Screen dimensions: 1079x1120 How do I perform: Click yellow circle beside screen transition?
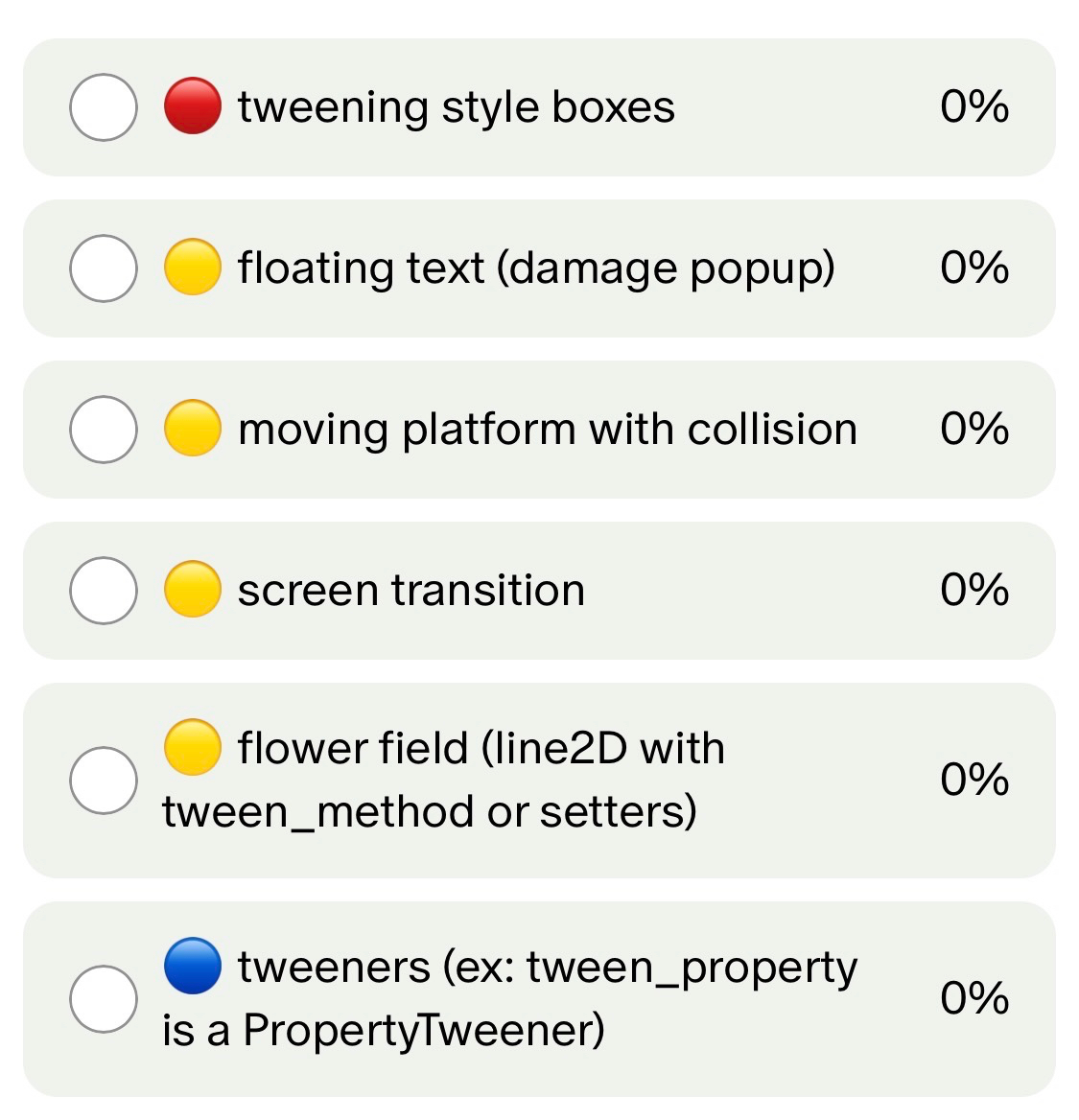193,590
